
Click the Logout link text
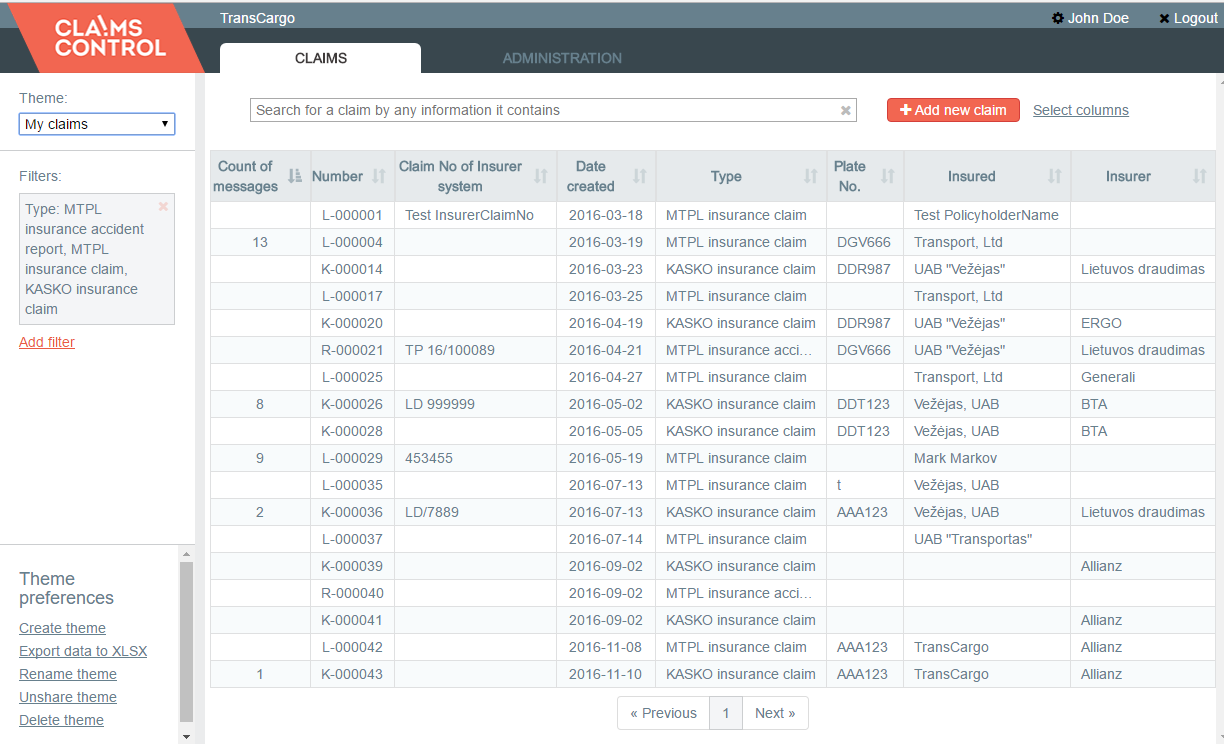(1196, 18)
